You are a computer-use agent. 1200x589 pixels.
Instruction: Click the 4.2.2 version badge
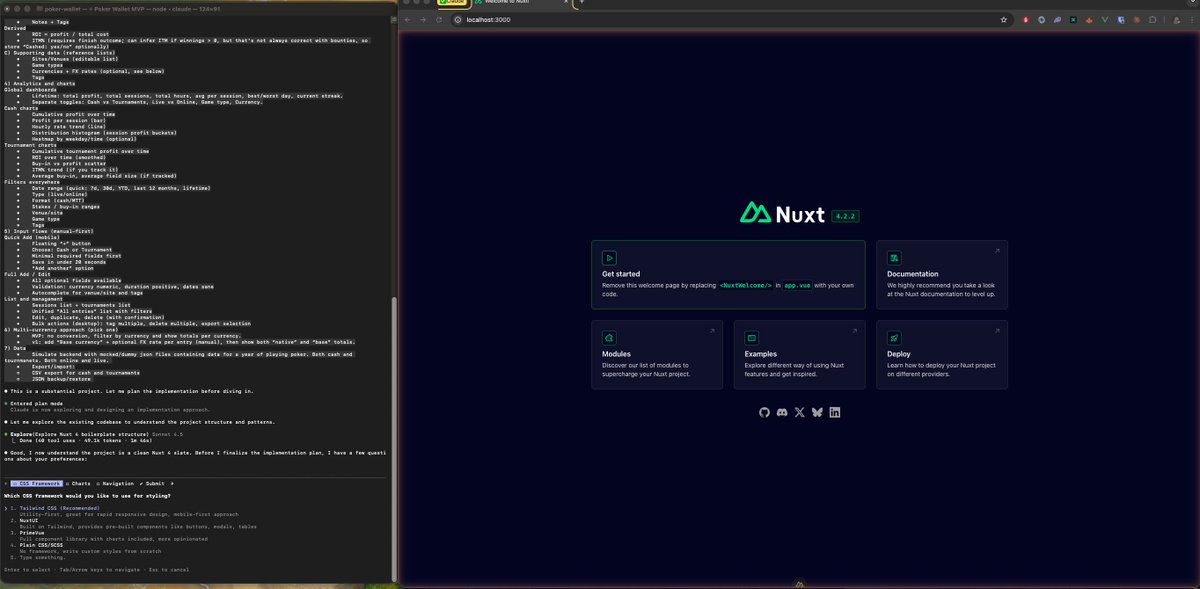[x=846, y=215]
